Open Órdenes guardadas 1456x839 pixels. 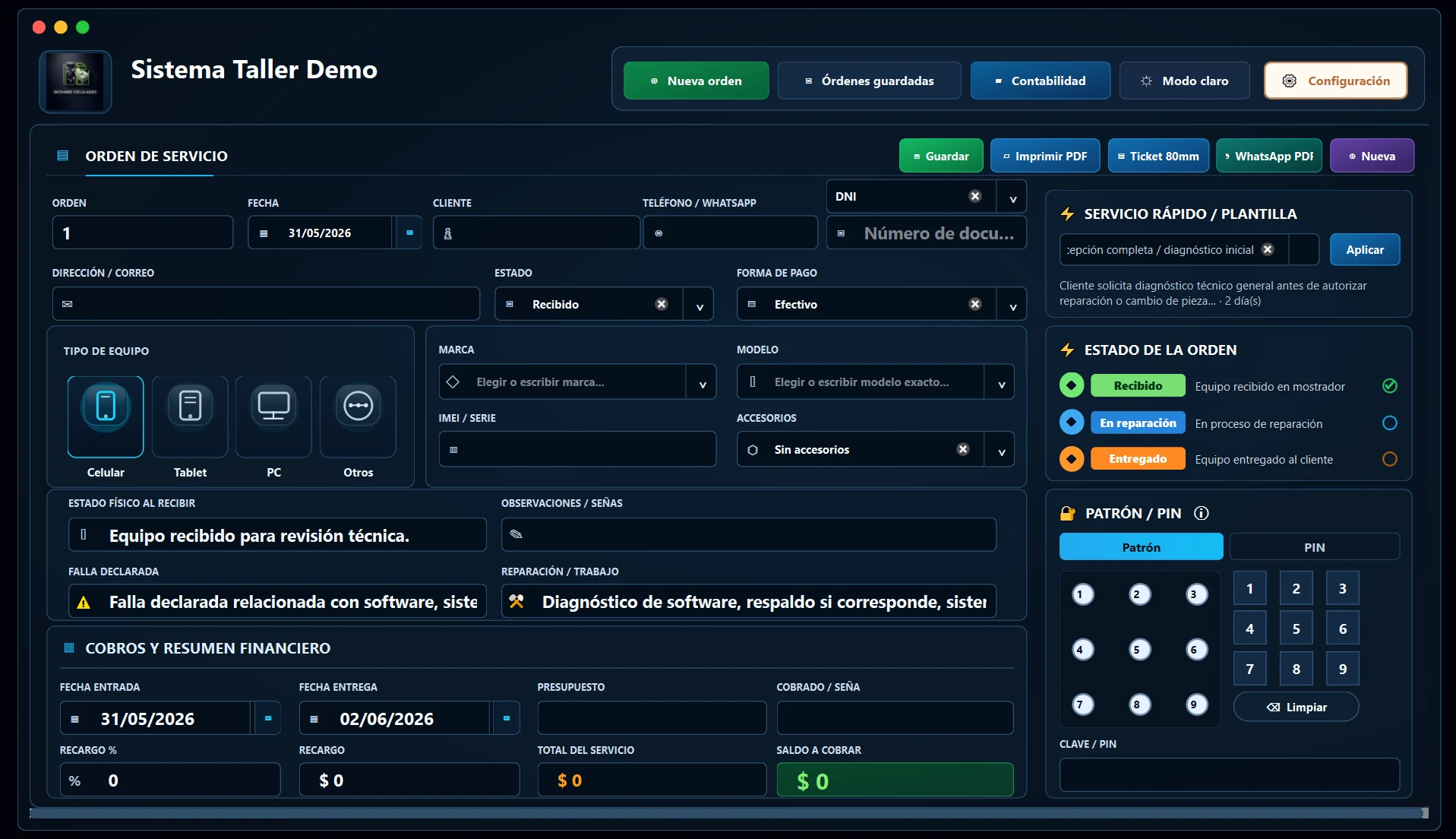(x=870, y=81)
